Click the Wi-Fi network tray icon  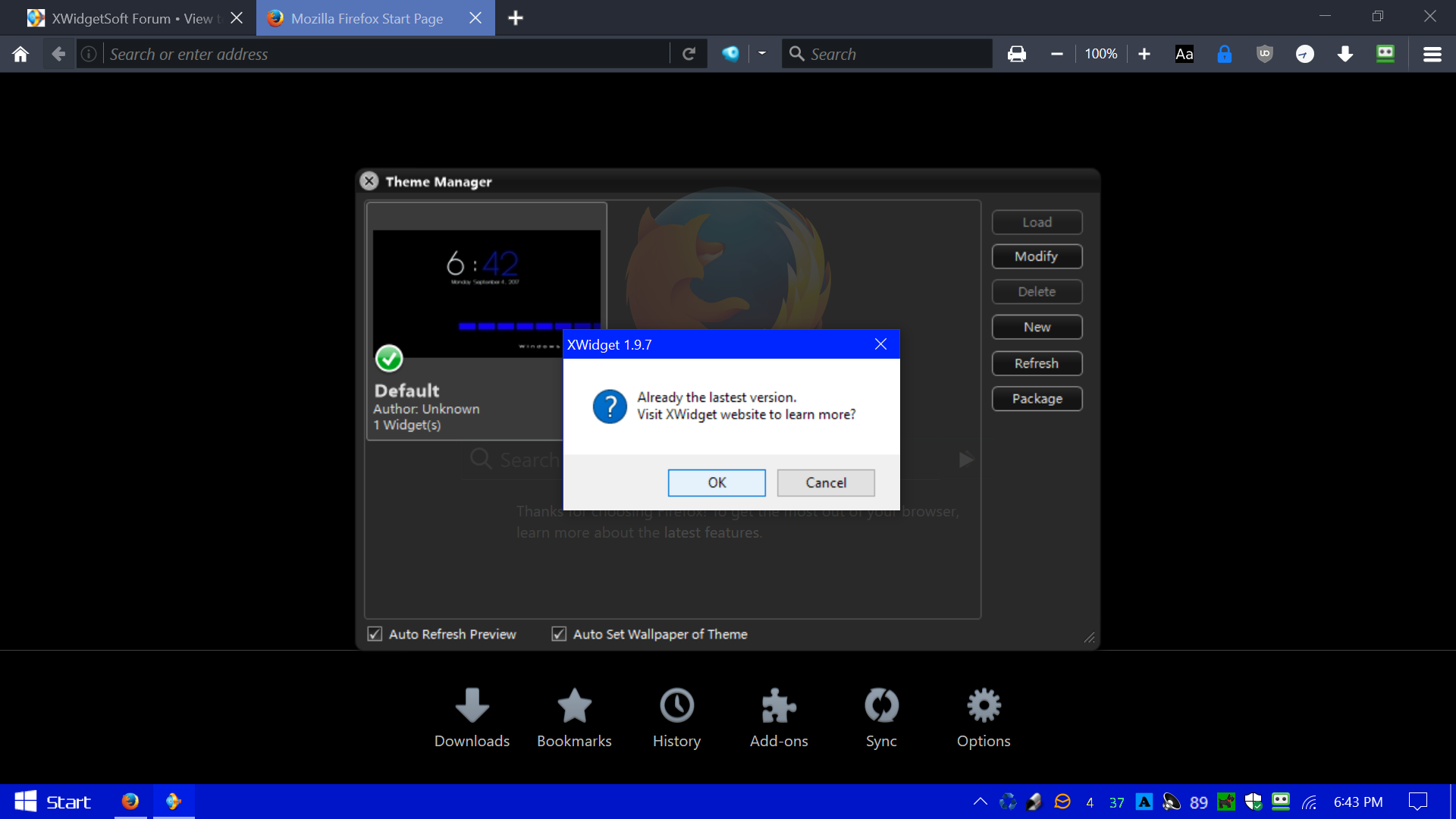(x=1310, y=802)
